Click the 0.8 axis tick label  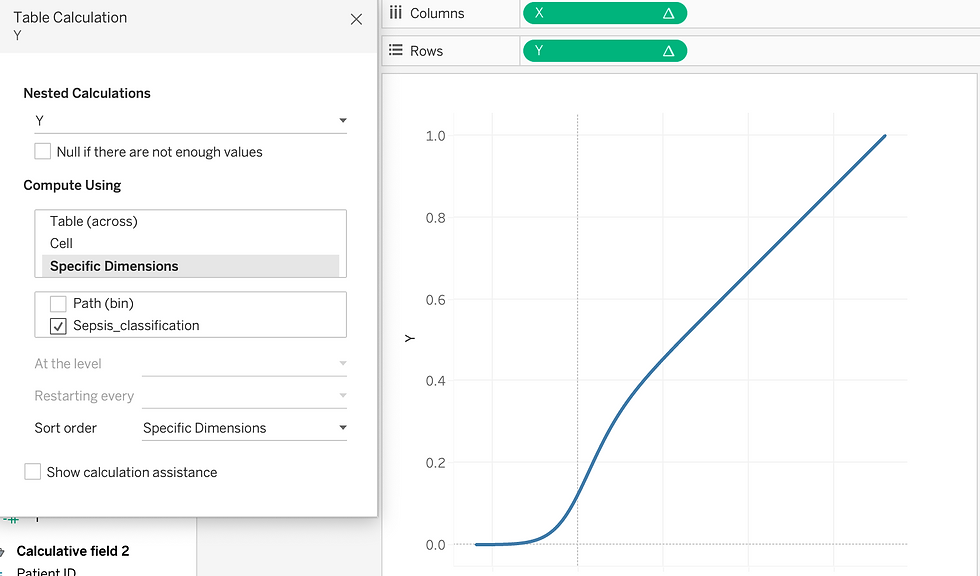tap(436, 218)
